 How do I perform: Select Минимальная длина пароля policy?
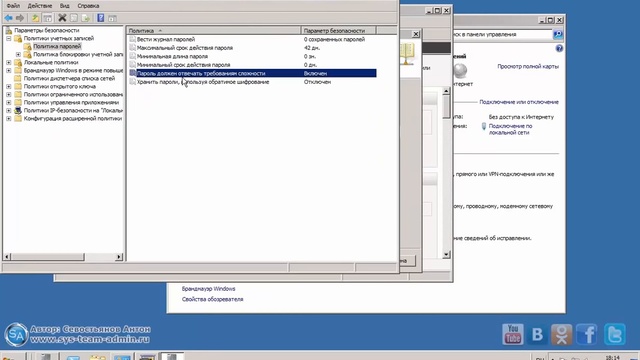tap(172, 56)
